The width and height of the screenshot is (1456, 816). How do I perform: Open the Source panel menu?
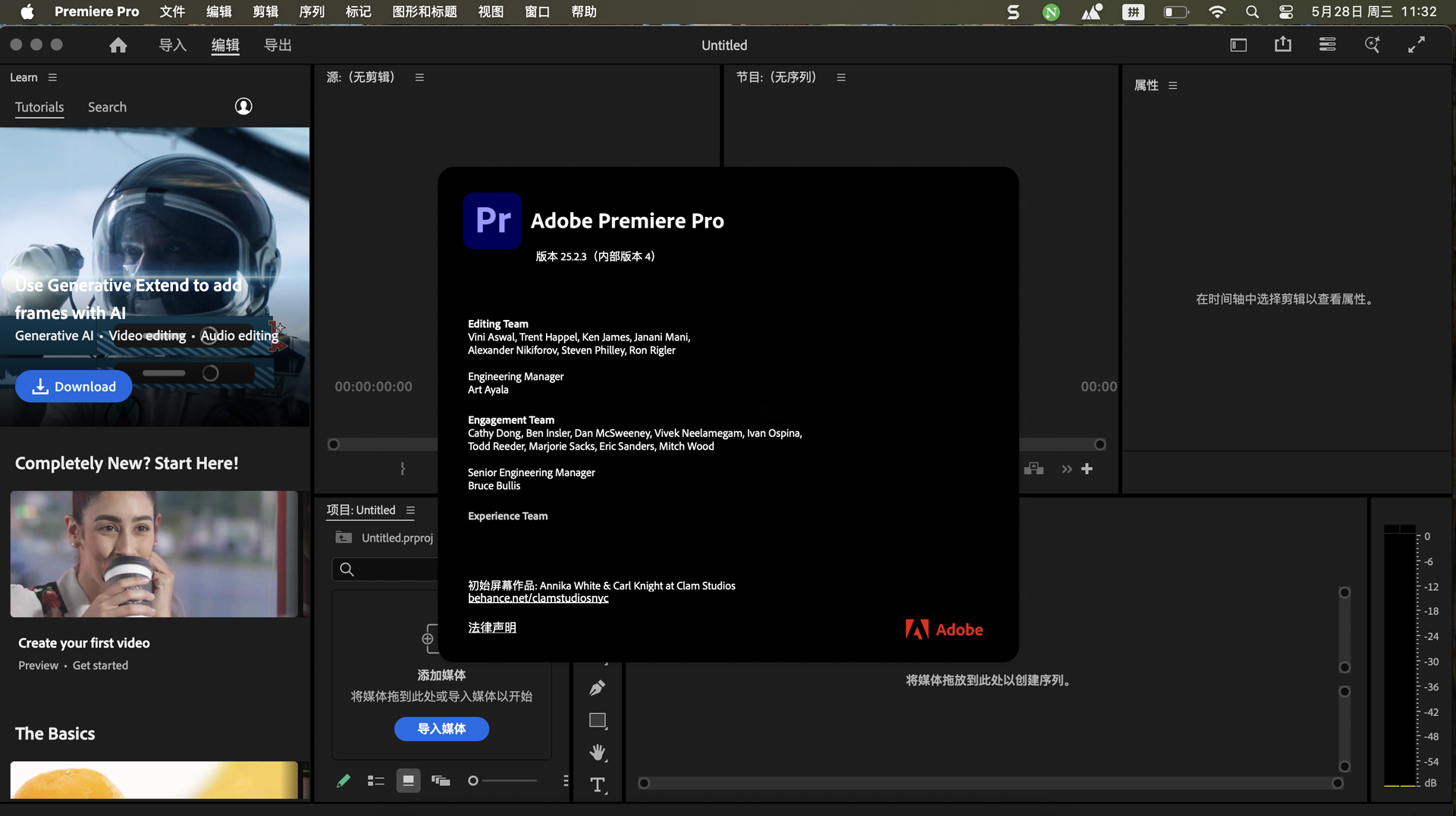click(419, 77)
